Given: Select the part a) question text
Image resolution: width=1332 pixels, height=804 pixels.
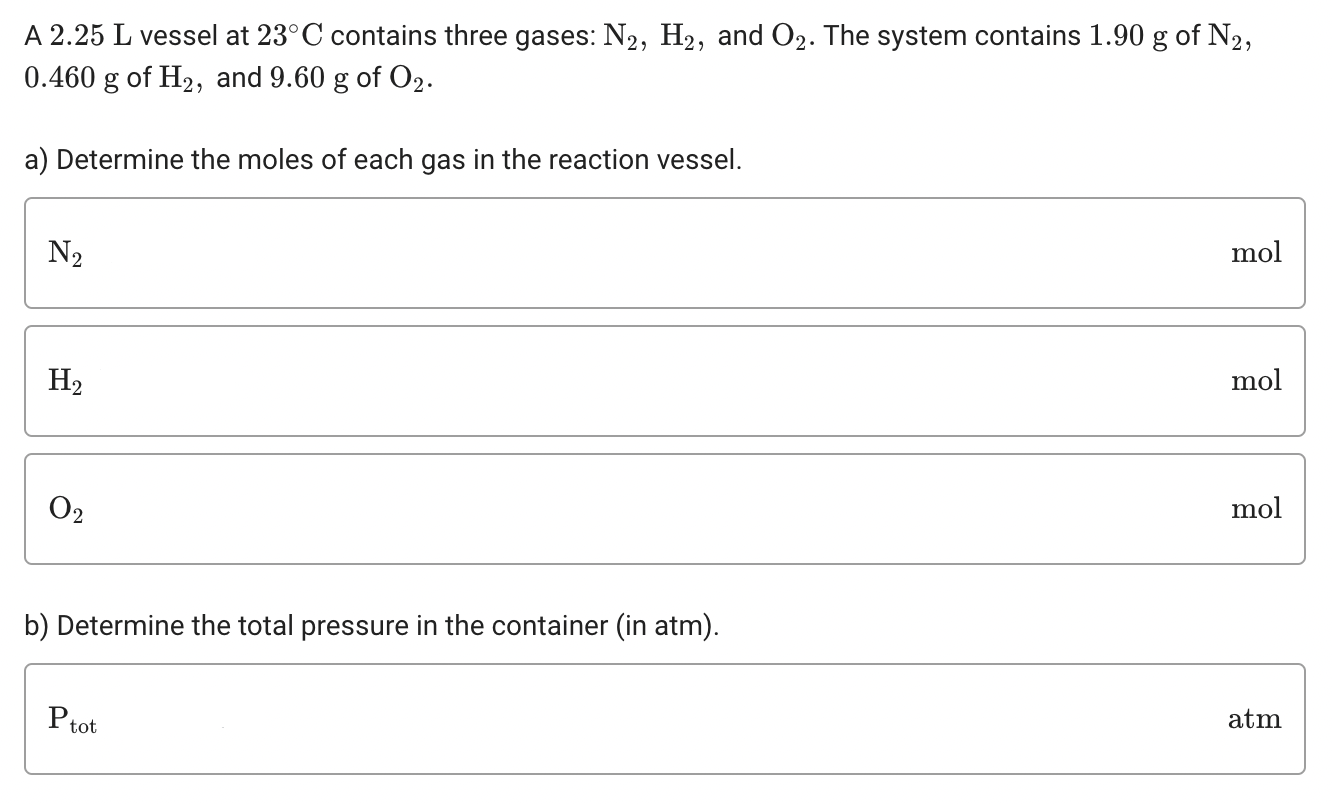Looking at the screenshot, I should 382,159.
